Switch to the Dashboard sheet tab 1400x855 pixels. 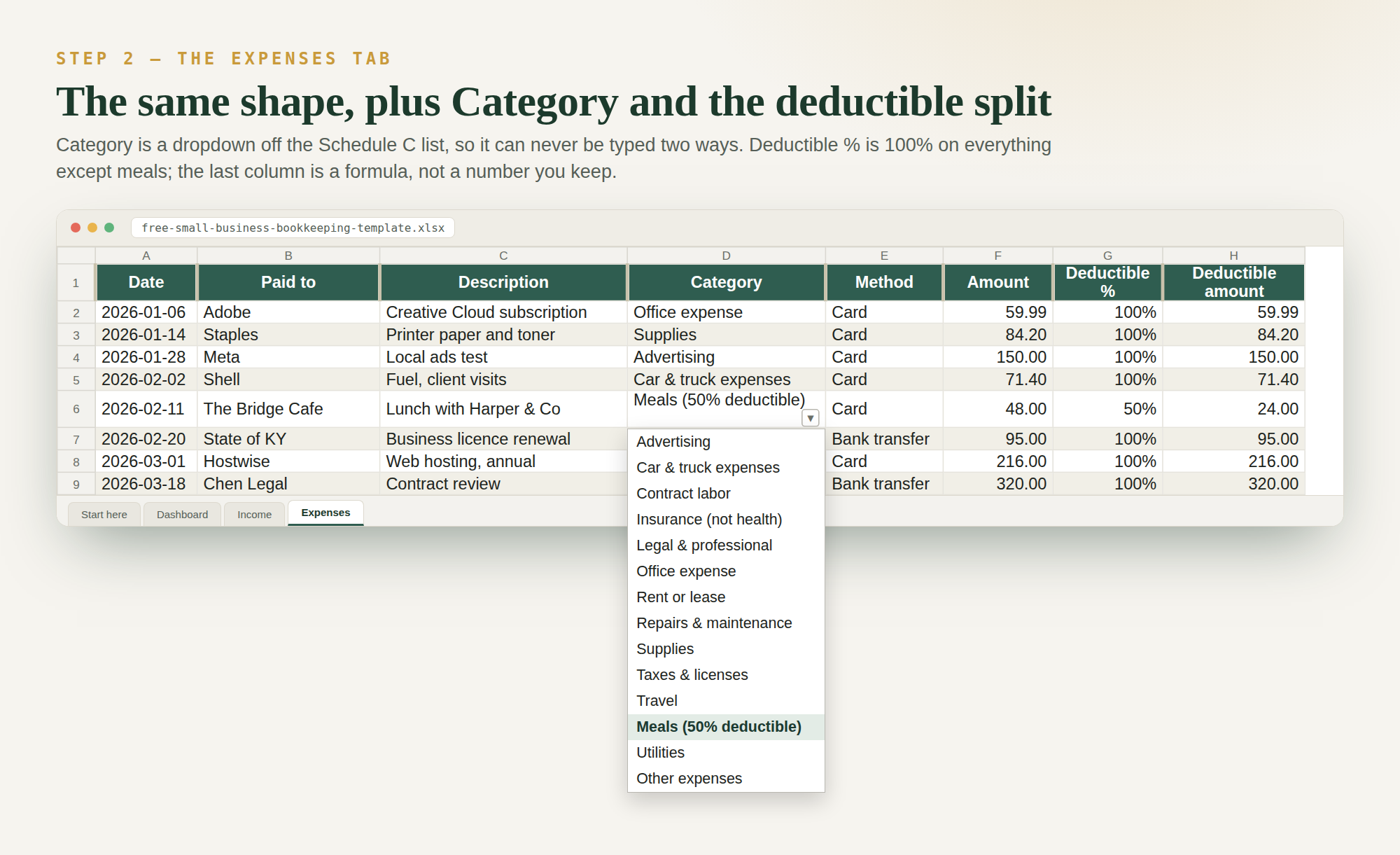(182, 514)
